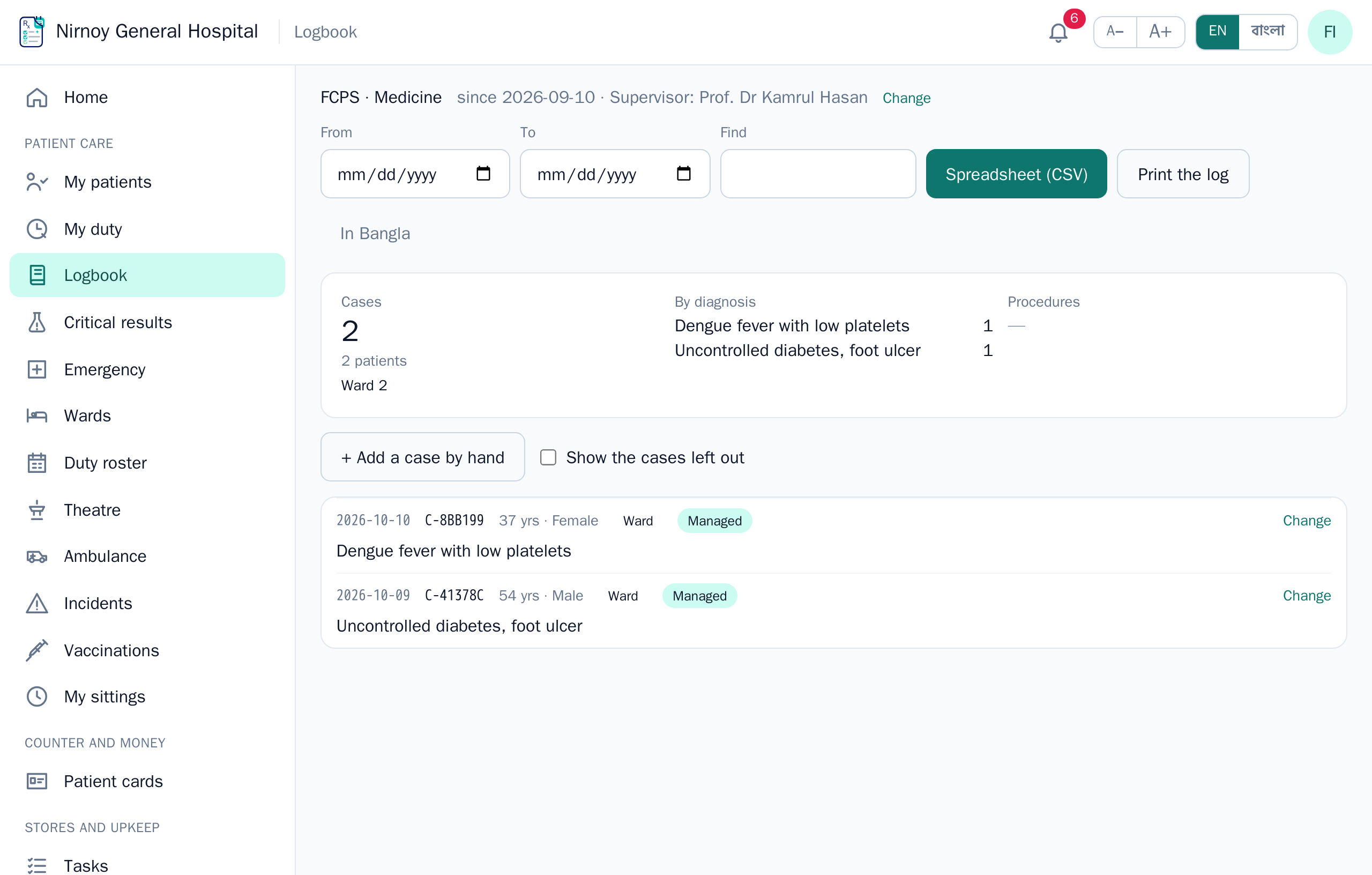Increase font size with A+
This screenshot has height=875, width=1372.
(1160, 32)
